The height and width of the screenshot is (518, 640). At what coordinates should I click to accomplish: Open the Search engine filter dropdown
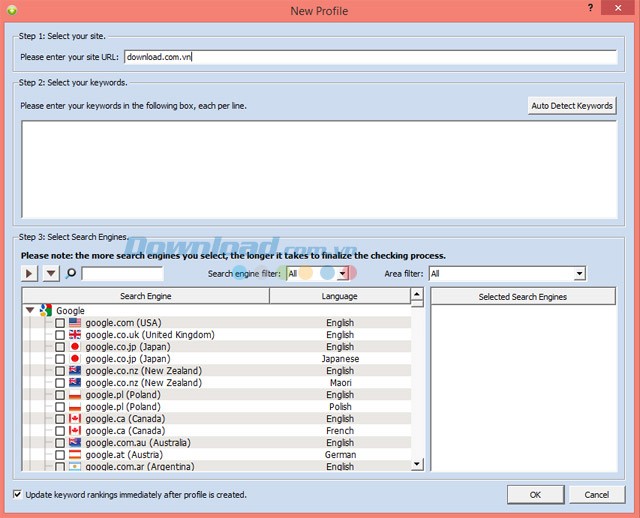(342, 273)
